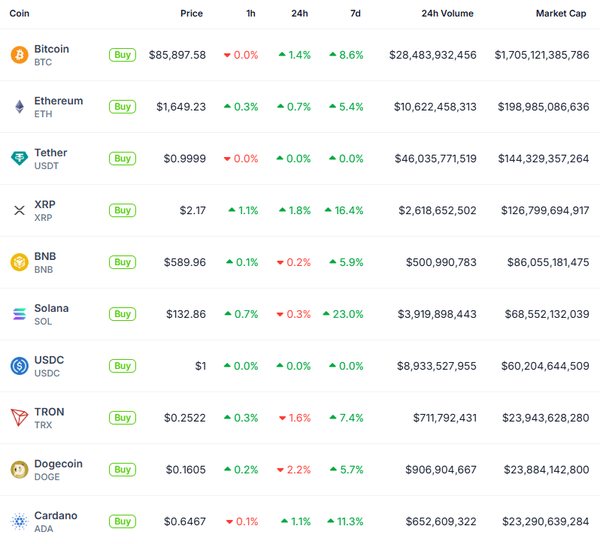The image size is (600, 544).
Task: Click the USDC logo icon
Action: click(19, 366)
